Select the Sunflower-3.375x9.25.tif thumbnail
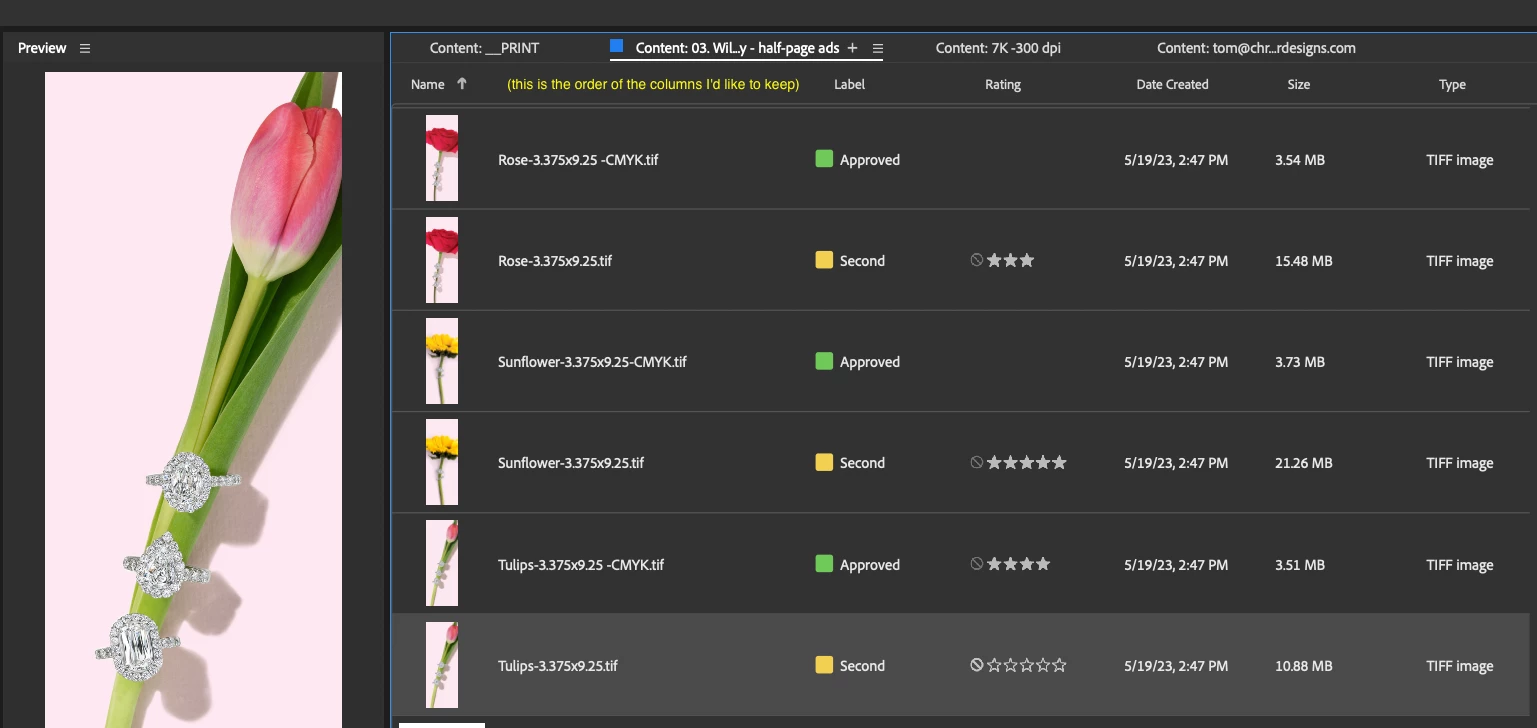1537x728 pixels. (x=442, y=462)
